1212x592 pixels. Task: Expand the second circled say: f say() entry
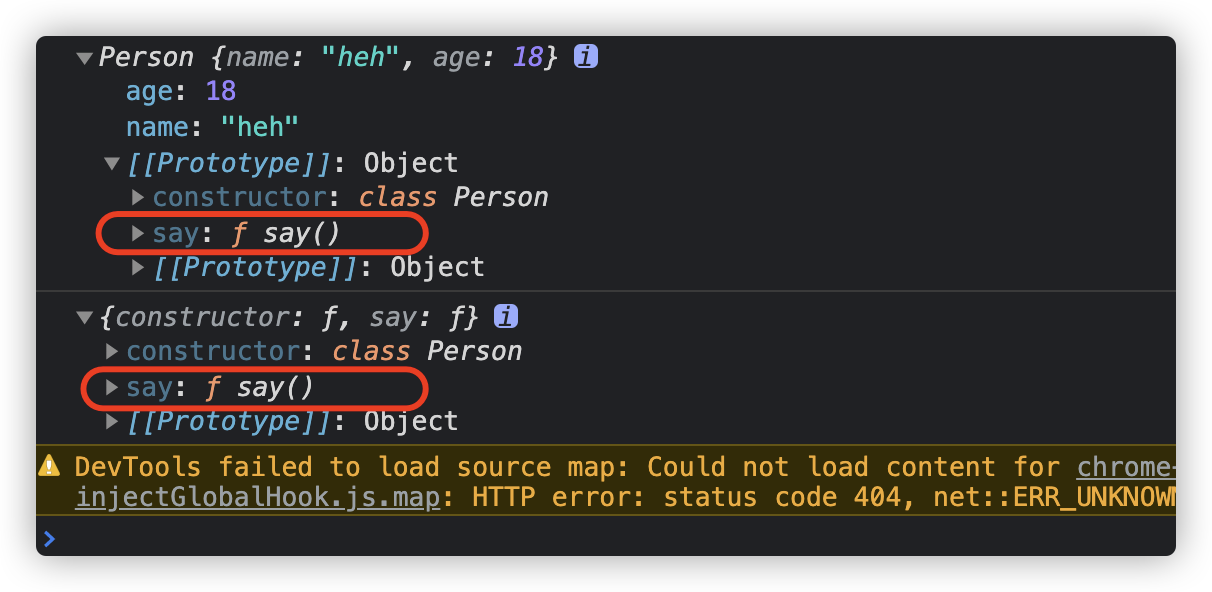(112, 387)
